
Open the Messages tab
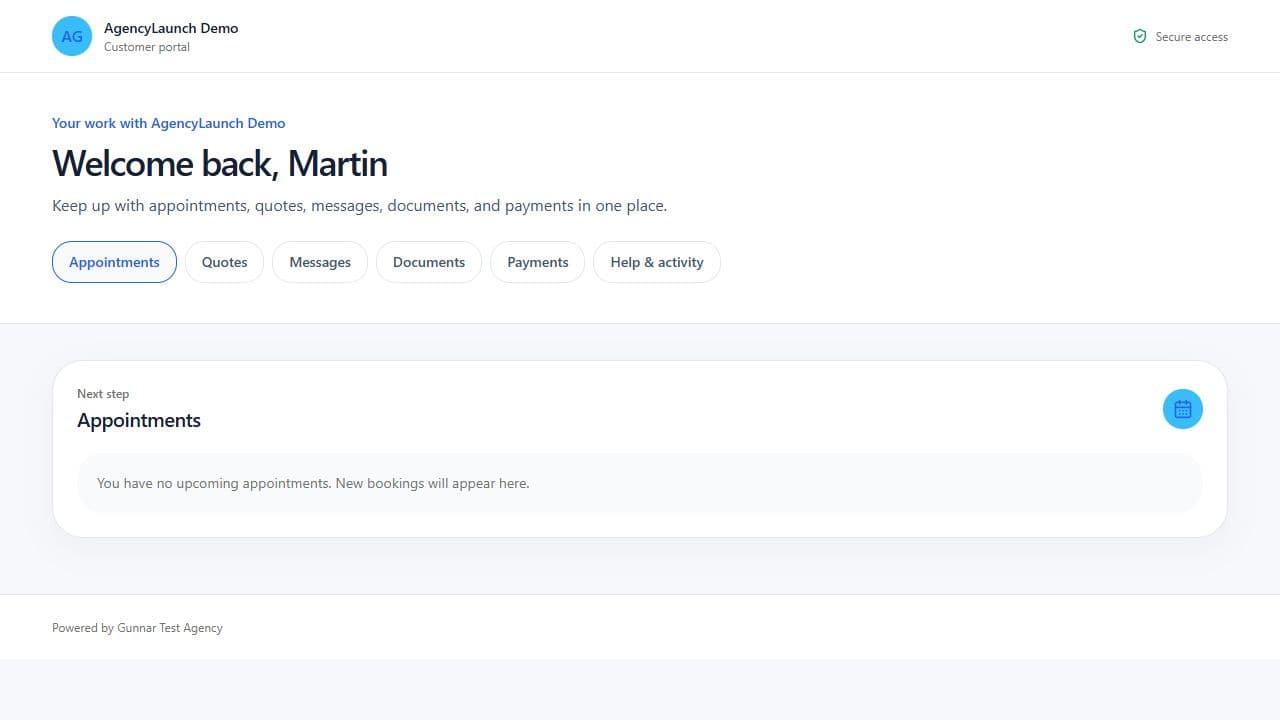click(x=320, y=262)
